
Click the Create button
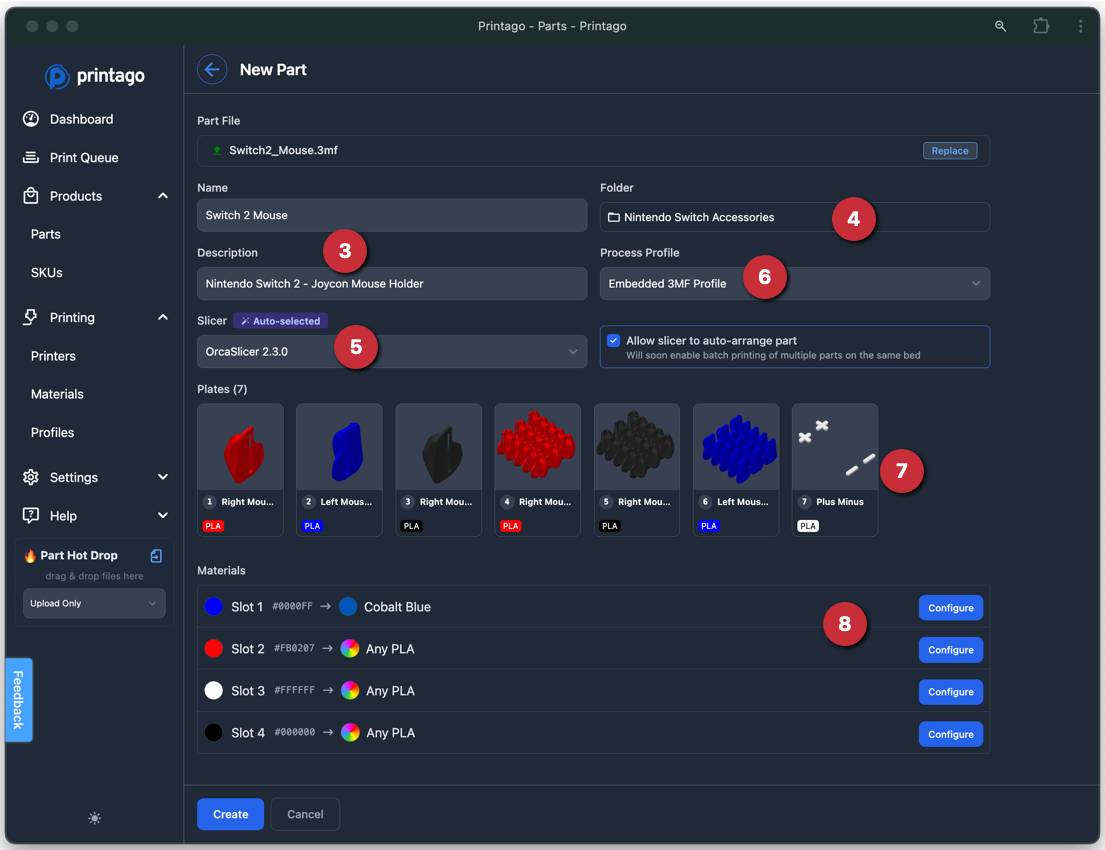[x=230, y=814]
